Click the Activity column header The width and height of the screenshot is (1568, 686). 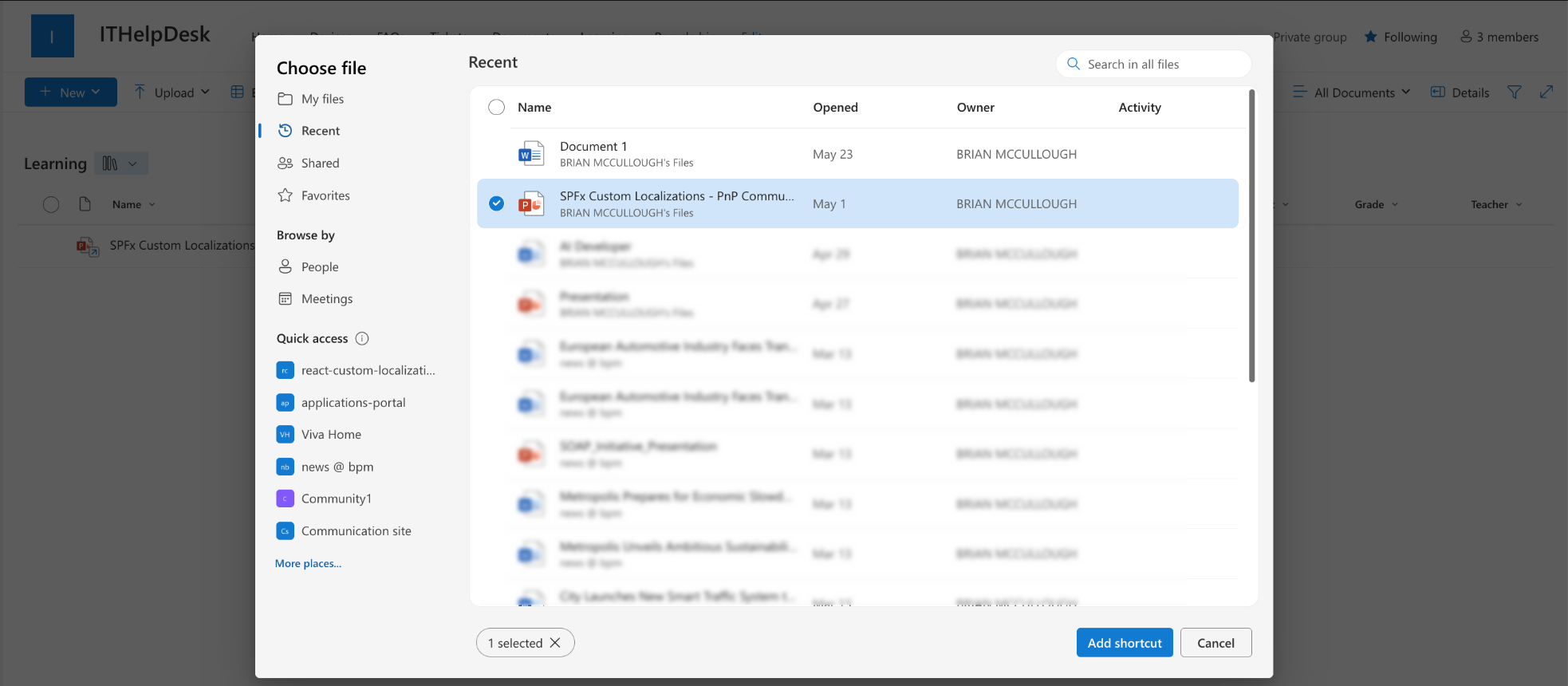(x=1140, y=107)
